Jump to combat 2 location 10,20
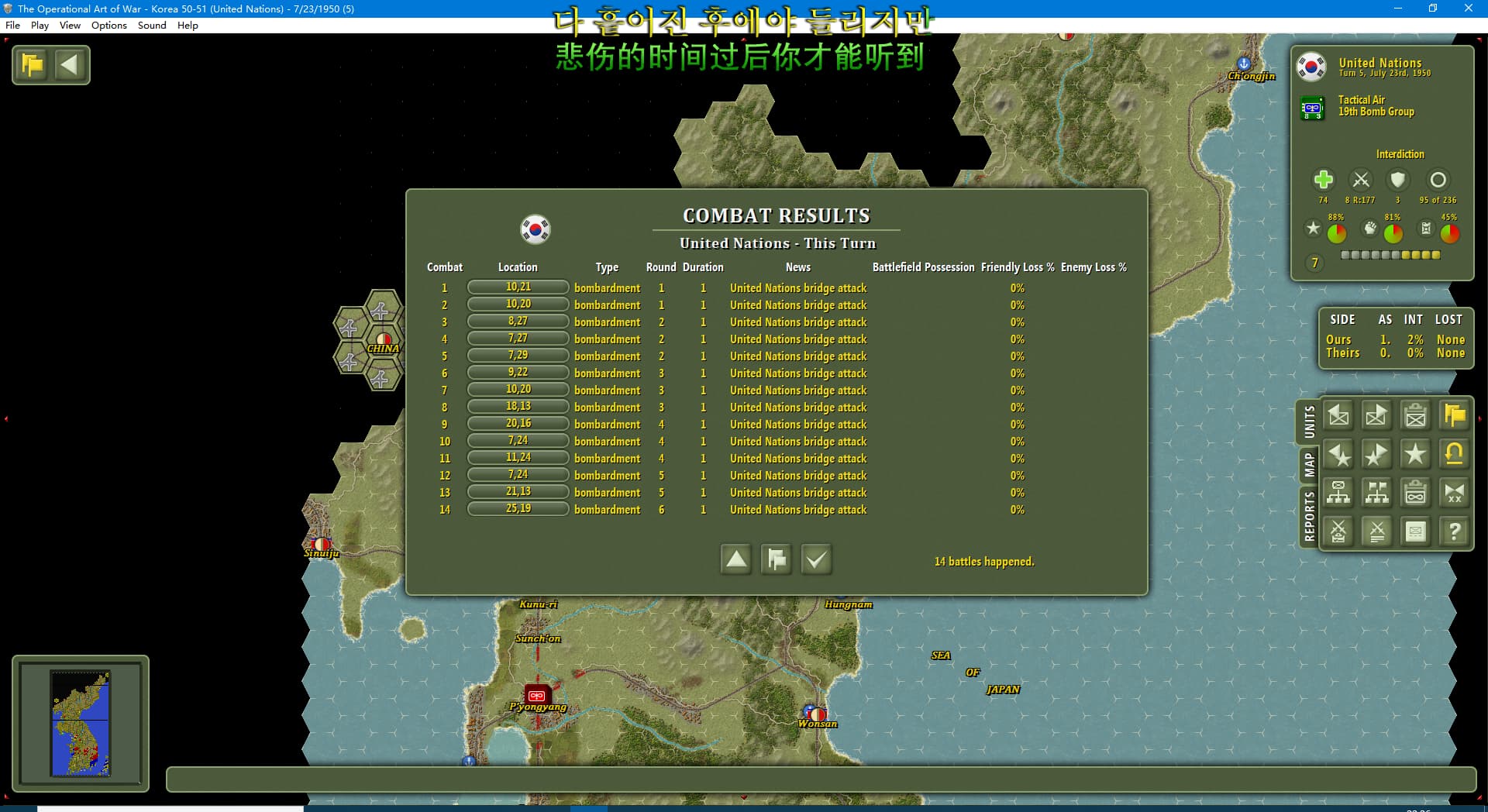Screen dimensions: 1488x812 (x=518, y=304)
